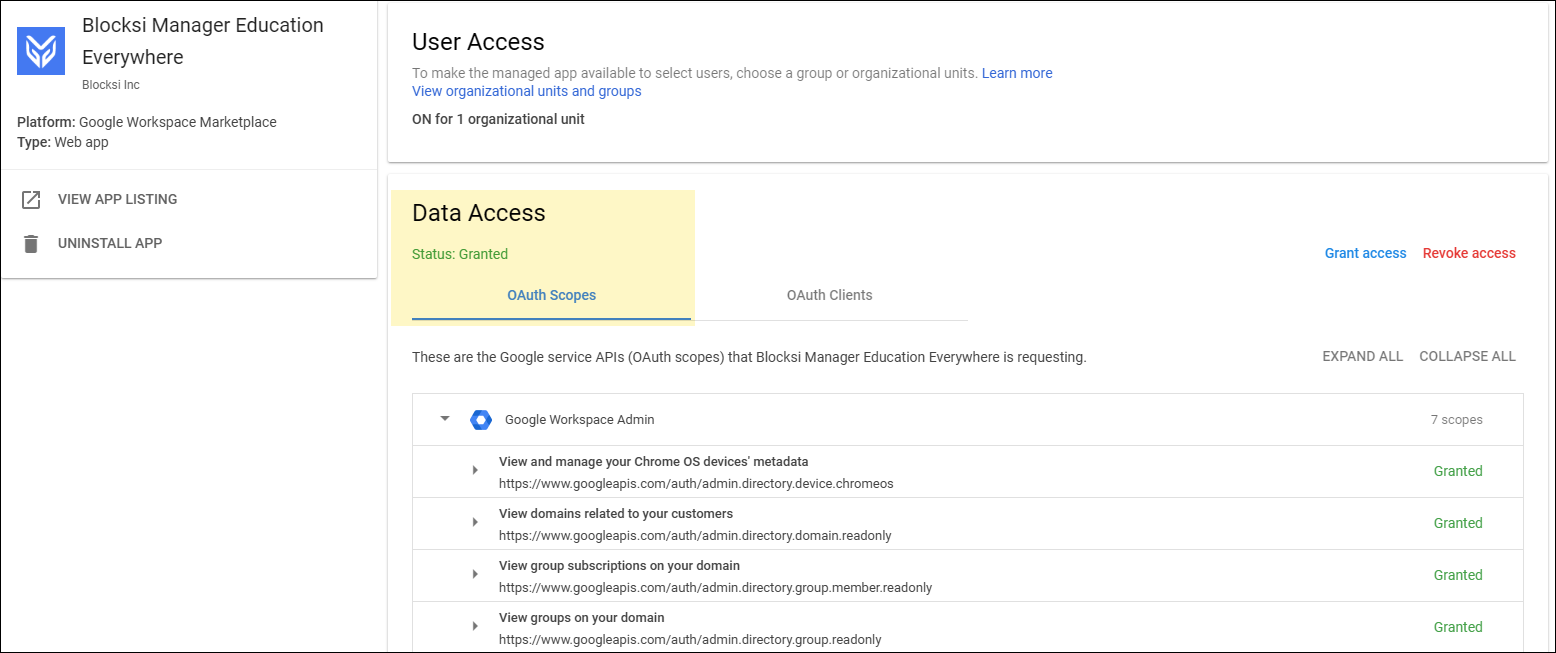This screenshot has height=653, width=1556.
Task: Switch to the OAuth Clients tab
Action: [829, 295]
